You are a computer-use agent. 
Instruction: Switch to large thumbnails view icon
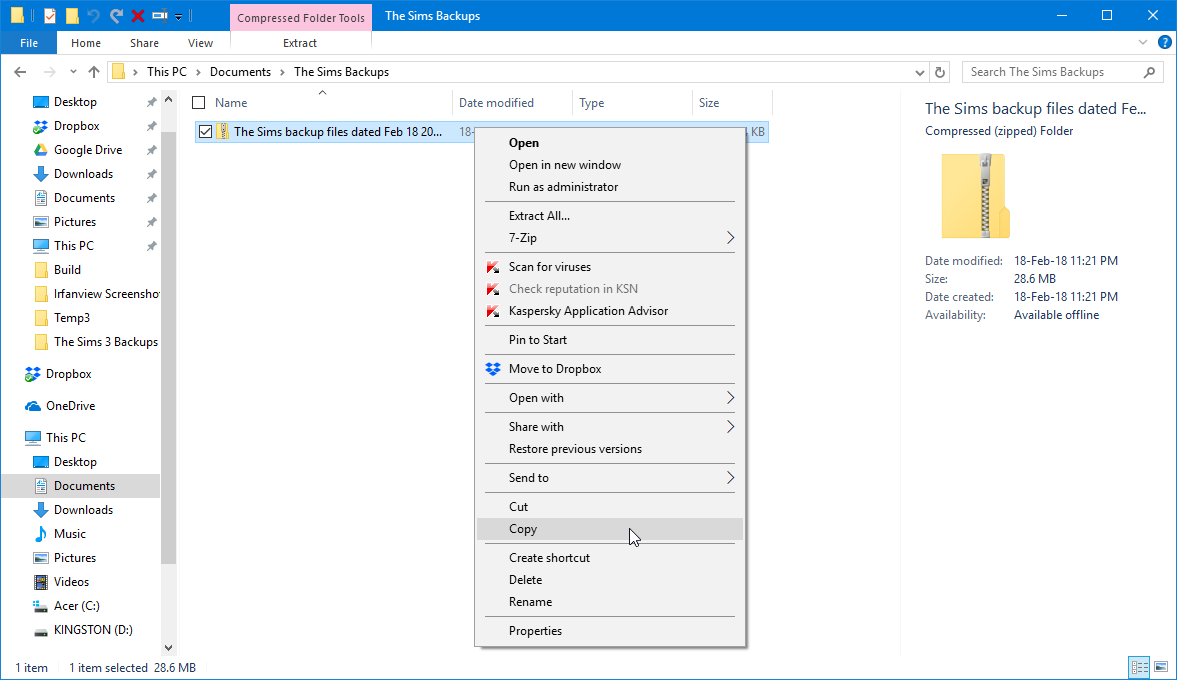(1161, 667)
